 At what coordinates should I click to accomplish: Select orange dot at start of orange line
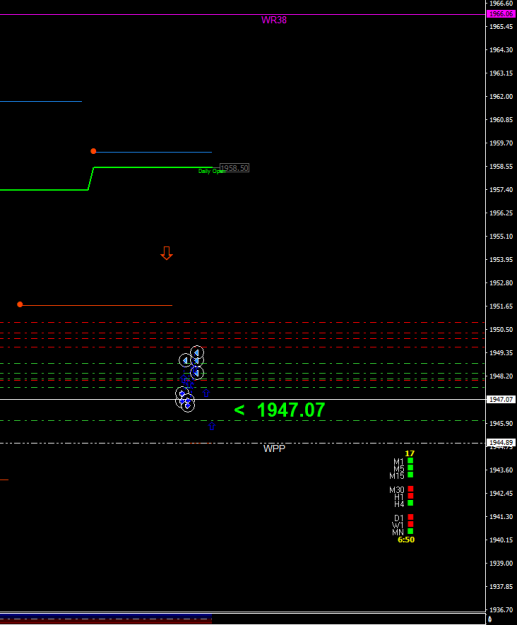(20, 305)
